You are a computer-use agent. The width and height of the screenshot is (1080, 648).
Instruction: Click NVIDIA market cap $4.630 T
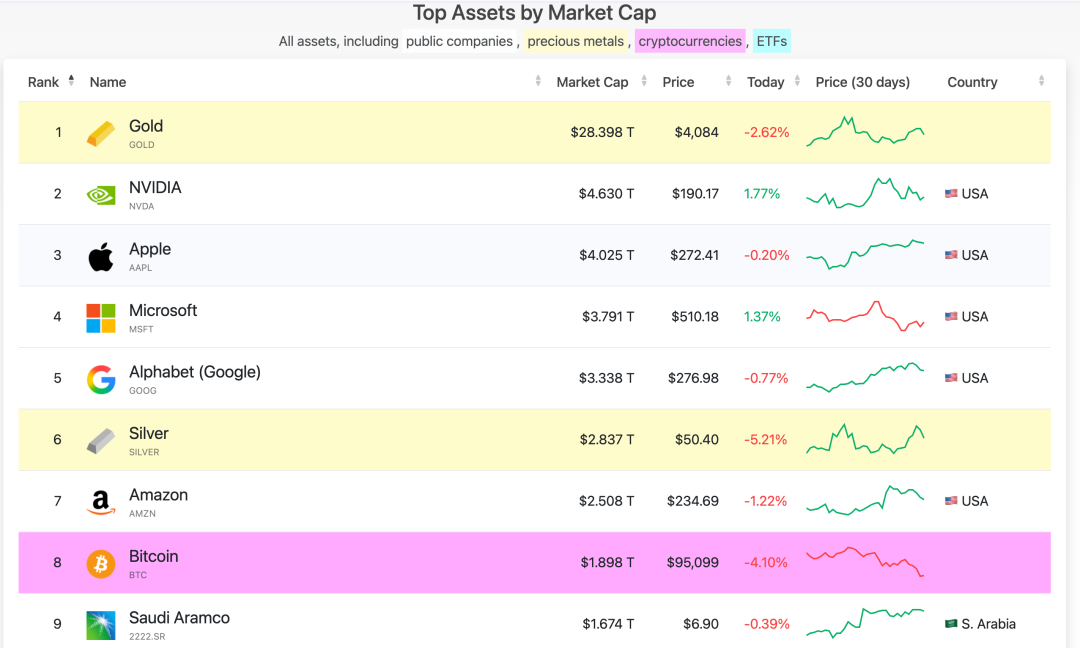point(606,194)
